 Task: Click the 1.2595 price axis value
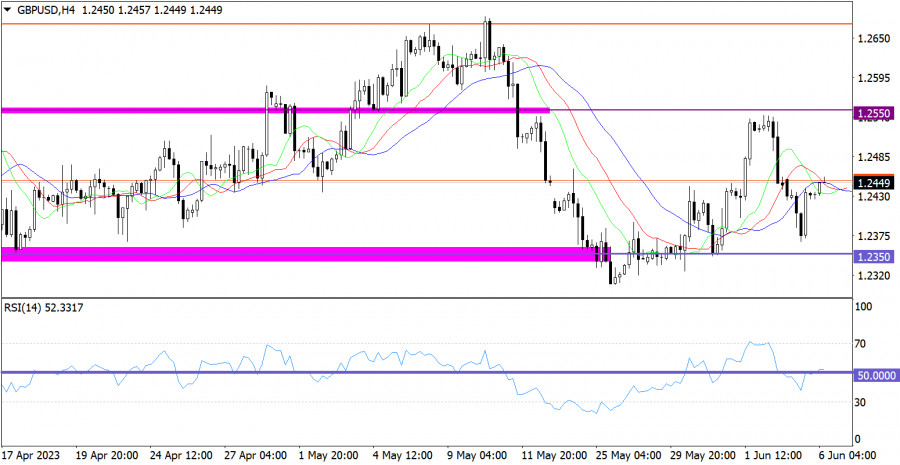pos(872,78)
